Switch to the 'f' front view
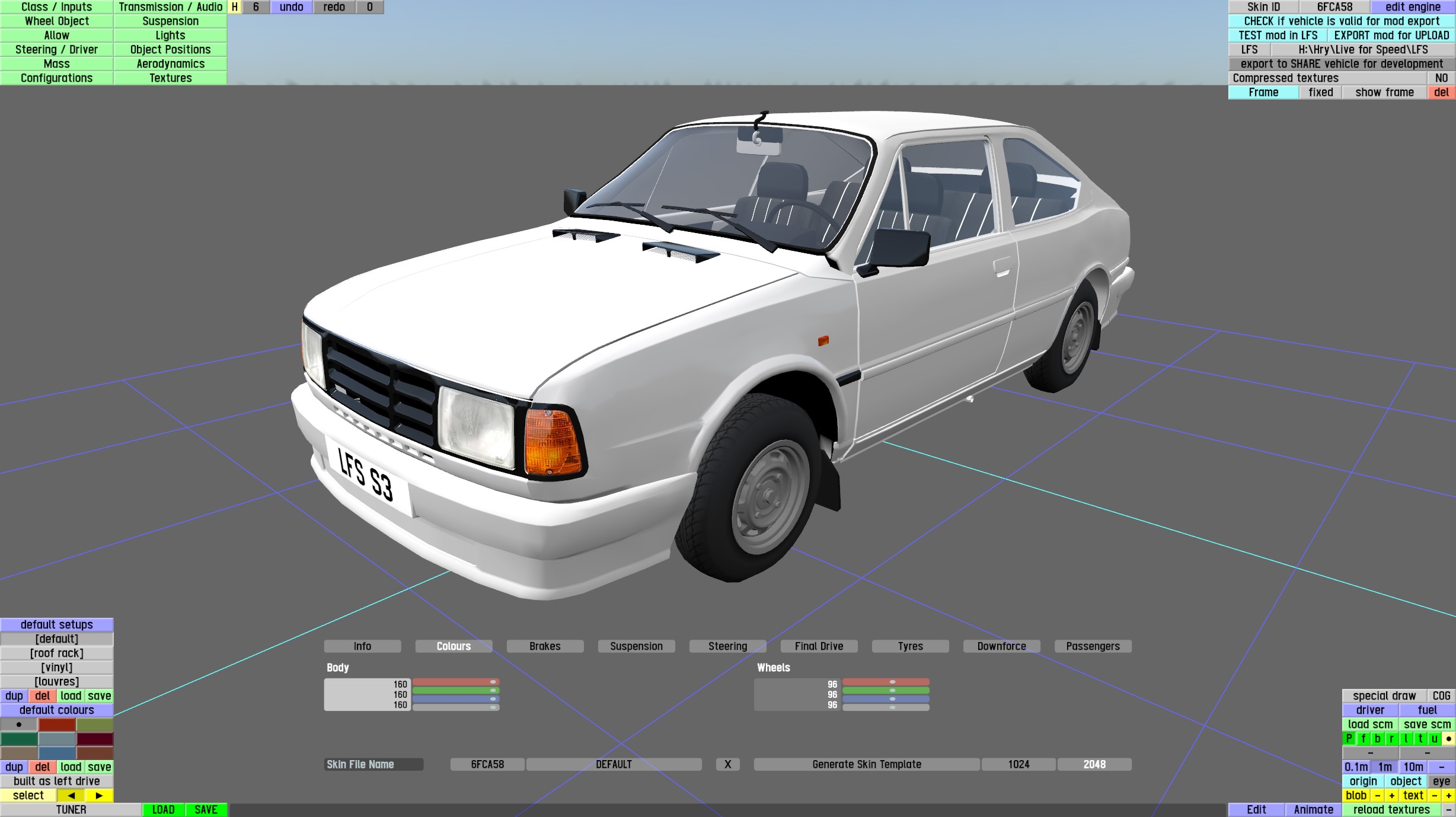The image size is (1456, 817). 1364,739
